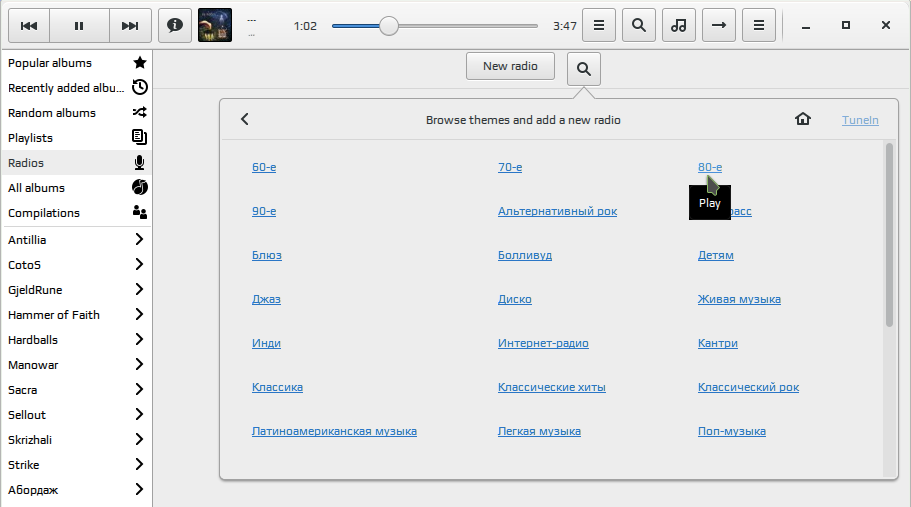Expand the Hammer of Faith entry
Viewport: 911px width, 507px height.
tap(139, 315)
